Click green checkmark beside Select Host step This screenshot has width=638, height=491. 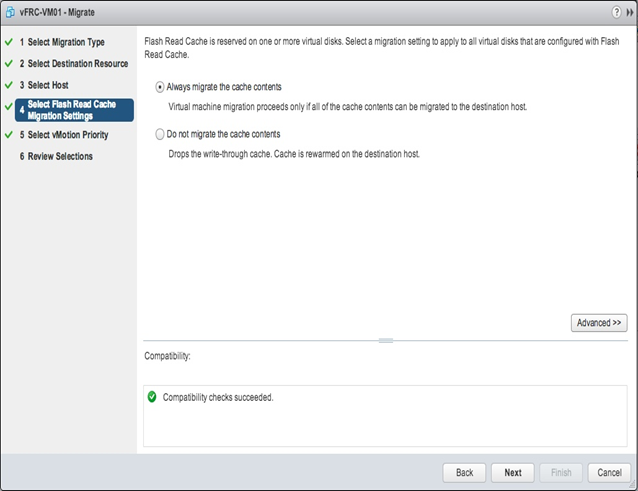(9, 85)
